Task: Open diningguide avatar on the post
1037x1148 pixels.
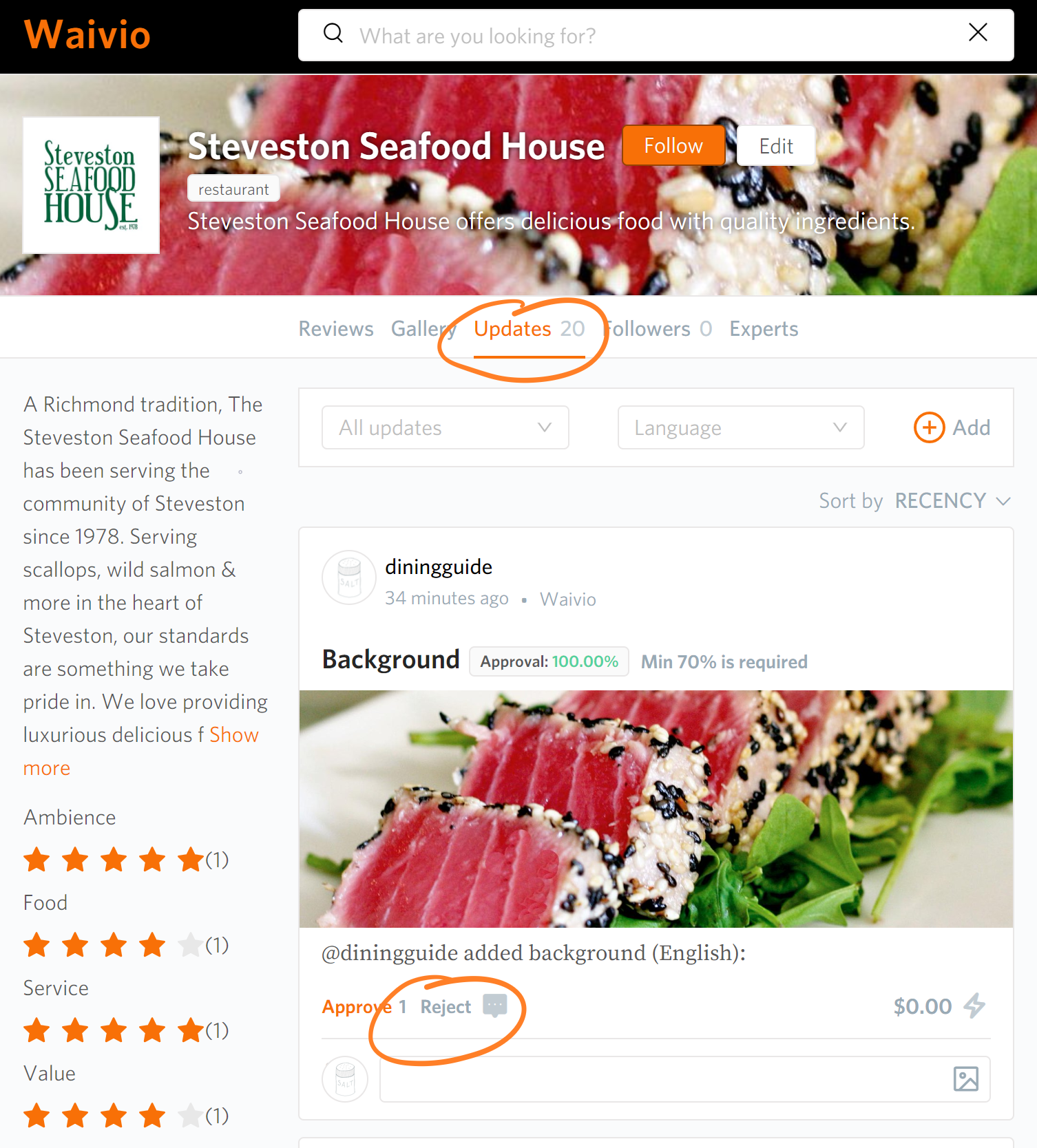Action: (349, 577)
